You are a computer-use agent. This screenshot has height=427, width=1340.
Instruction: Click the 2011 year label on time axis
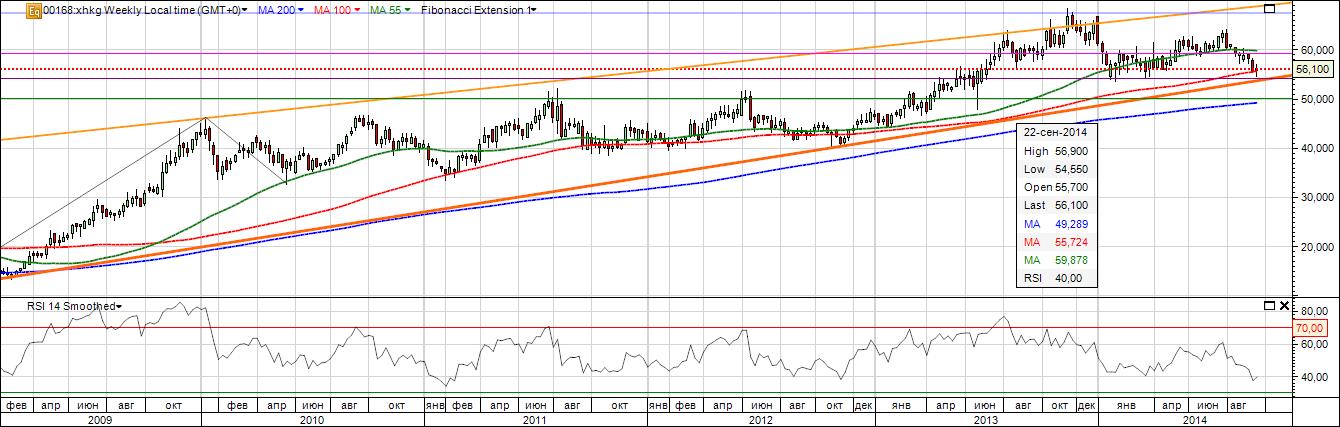coord(533,421)
